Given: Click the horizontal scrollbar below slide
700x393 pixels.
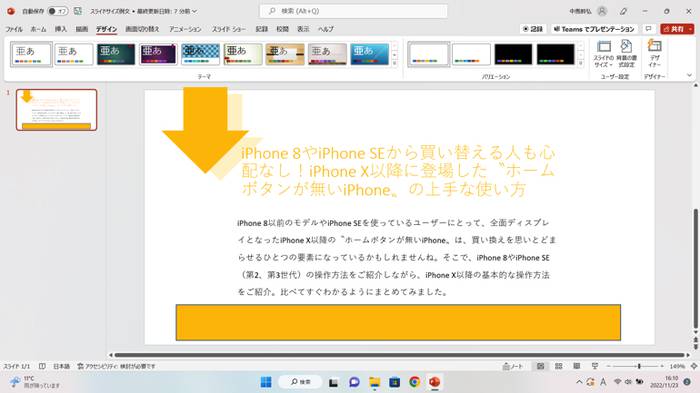Looking at the screenshot, I should (399, 355).
